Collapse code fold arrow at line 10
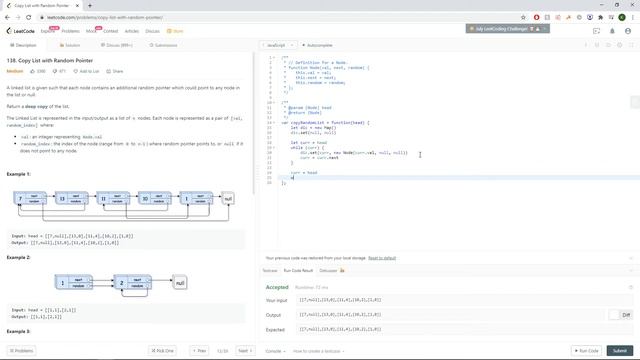The width and height of the screenshot is (640, 360). [274, 102]
